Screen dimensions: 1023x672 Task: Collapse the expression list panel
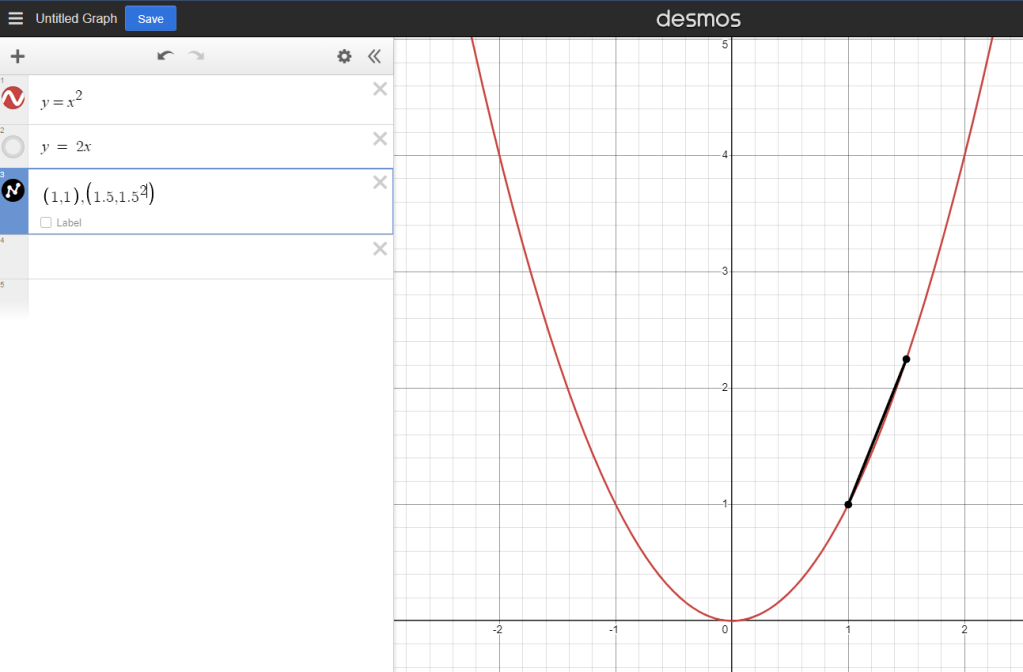click(375, 56)
